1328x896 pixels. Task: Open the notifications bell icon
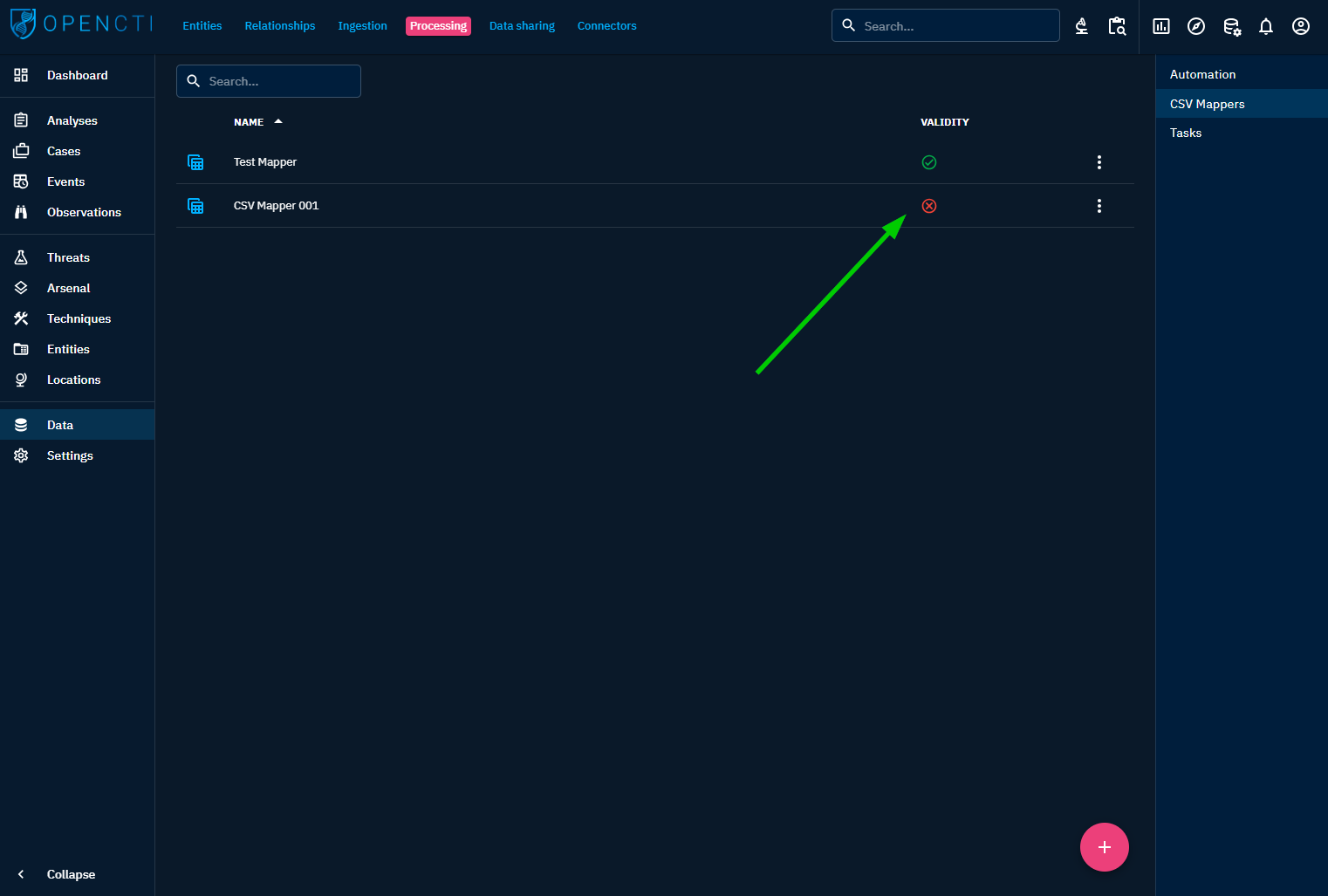coord(1265,26)
